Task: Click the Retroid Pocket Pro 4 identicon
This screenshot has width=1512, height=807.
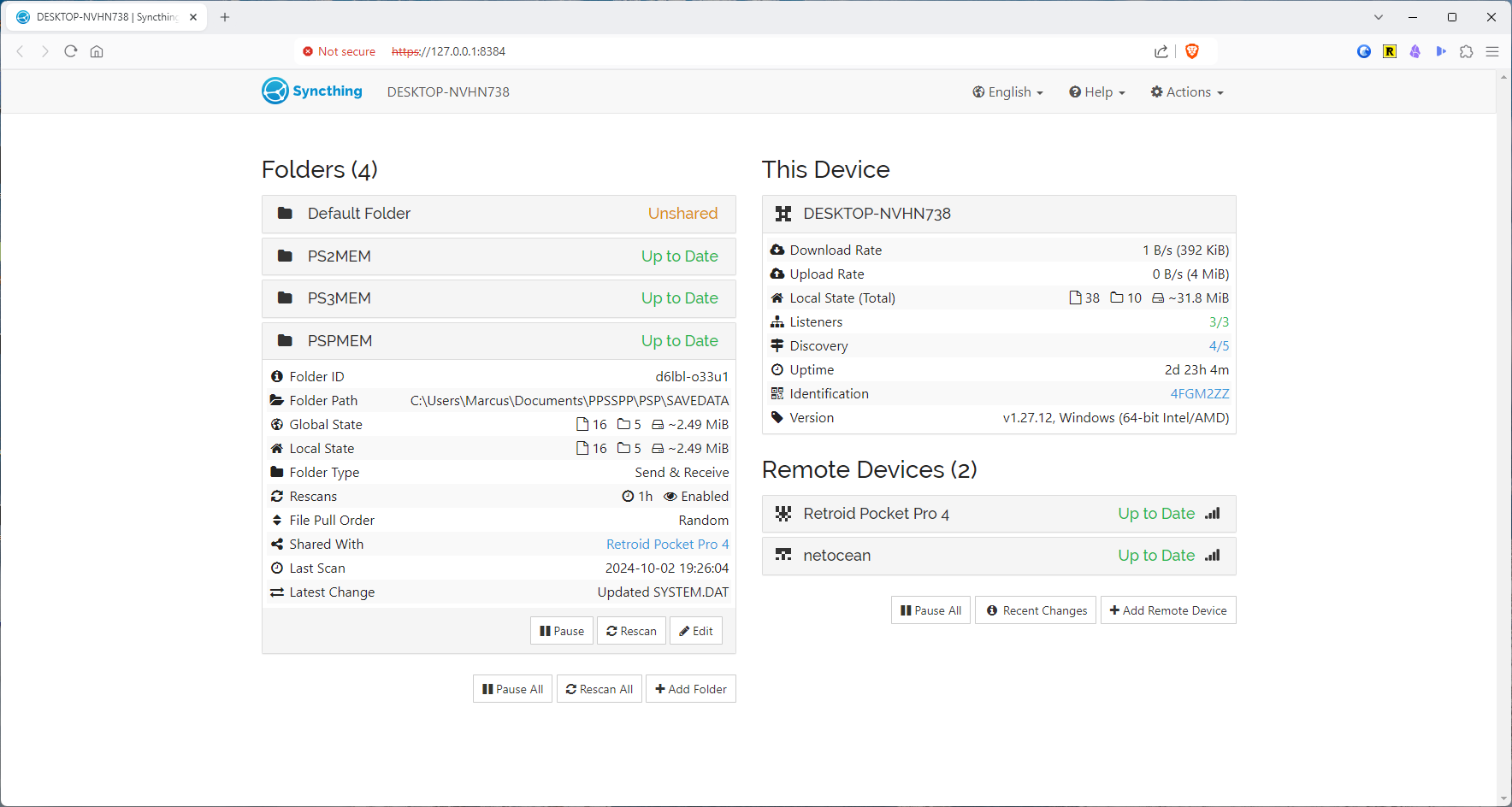Action: [x=783, y=514]
